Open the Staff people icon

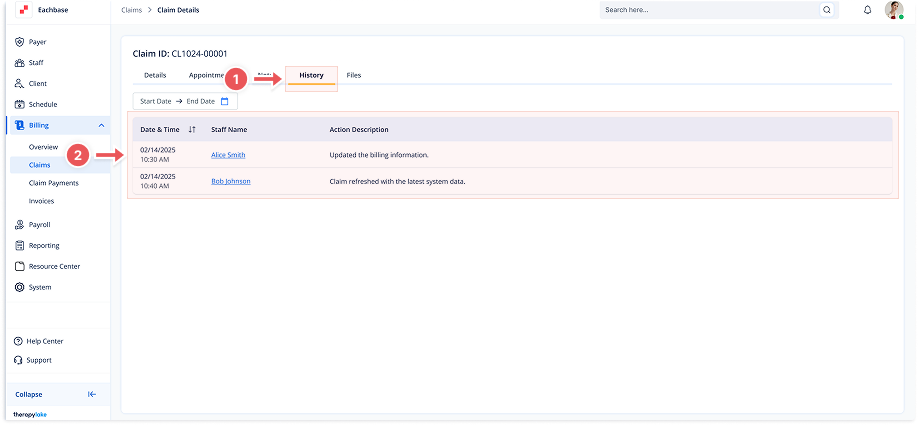click(19, 63)
